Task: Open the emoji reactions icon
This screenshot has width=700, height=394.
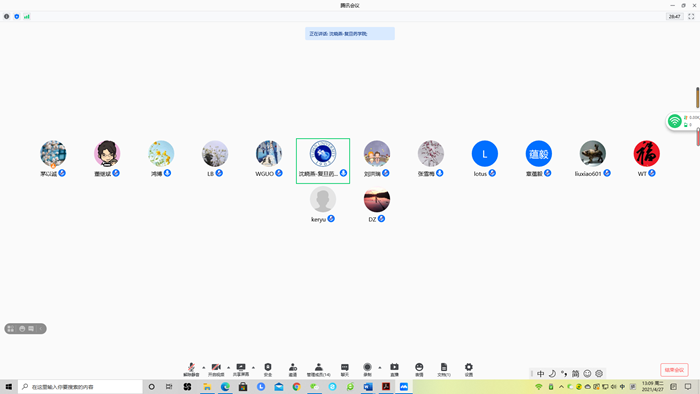Action: click(x=419, y=369)
